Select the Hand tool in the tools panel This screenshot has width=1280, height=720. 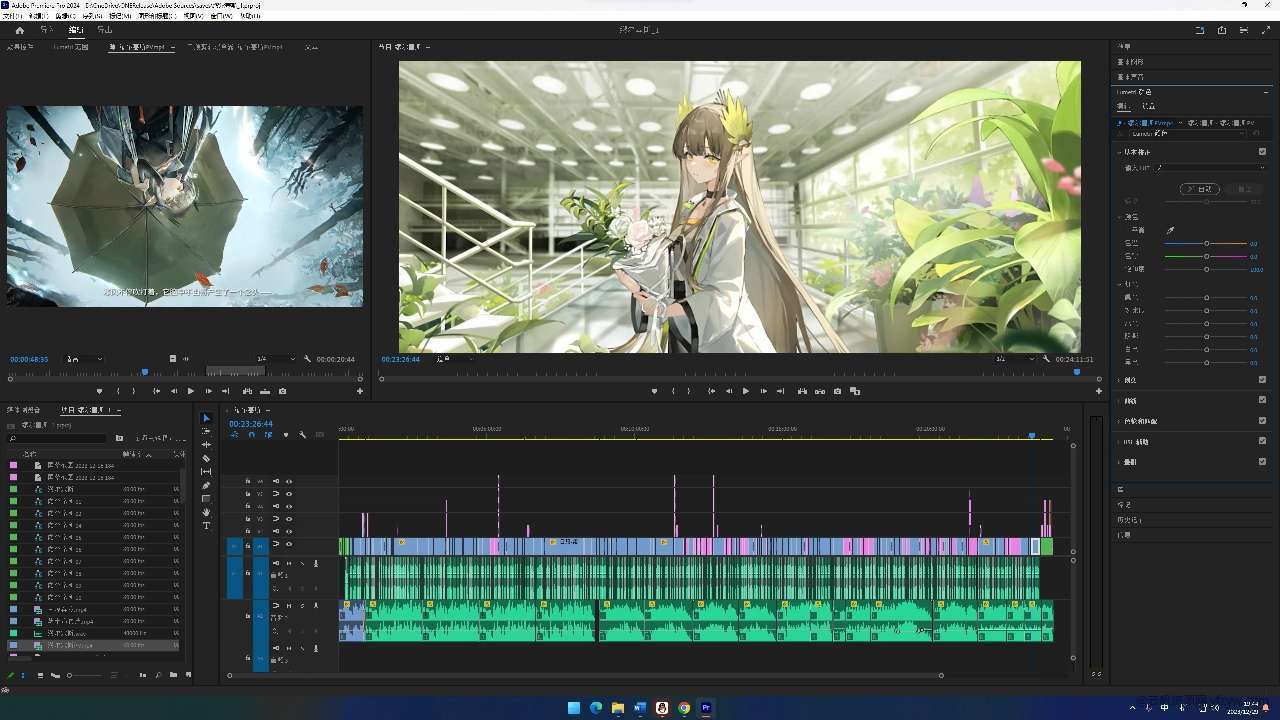tap(206, 512)
